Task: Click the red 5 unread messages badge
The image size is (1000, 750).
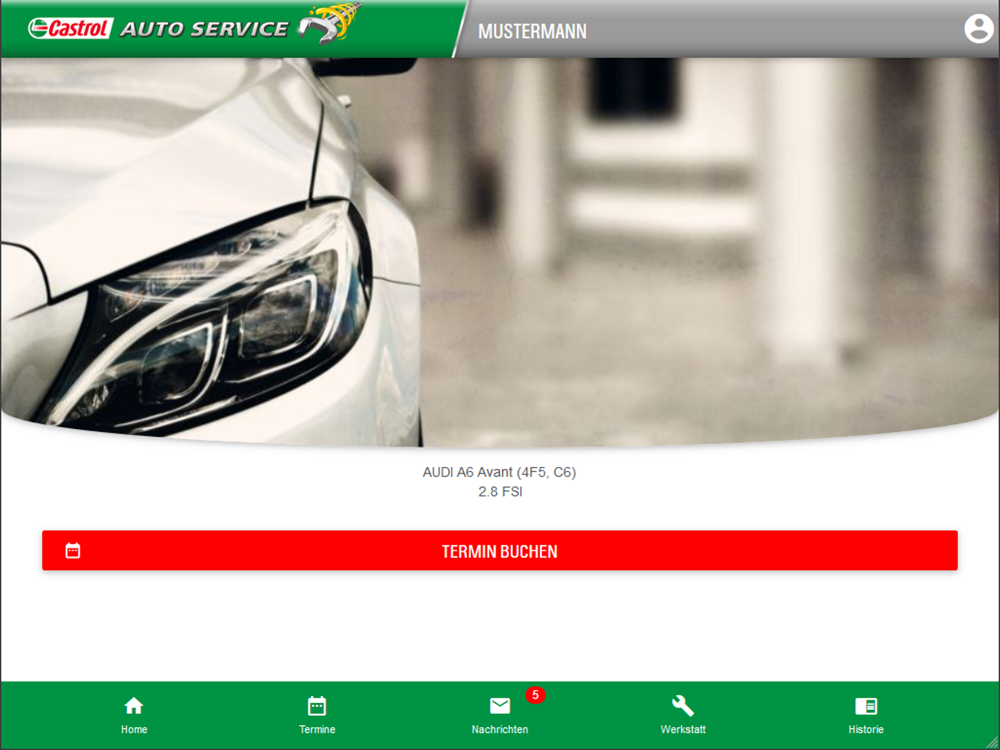Action: tap(535, 695)
